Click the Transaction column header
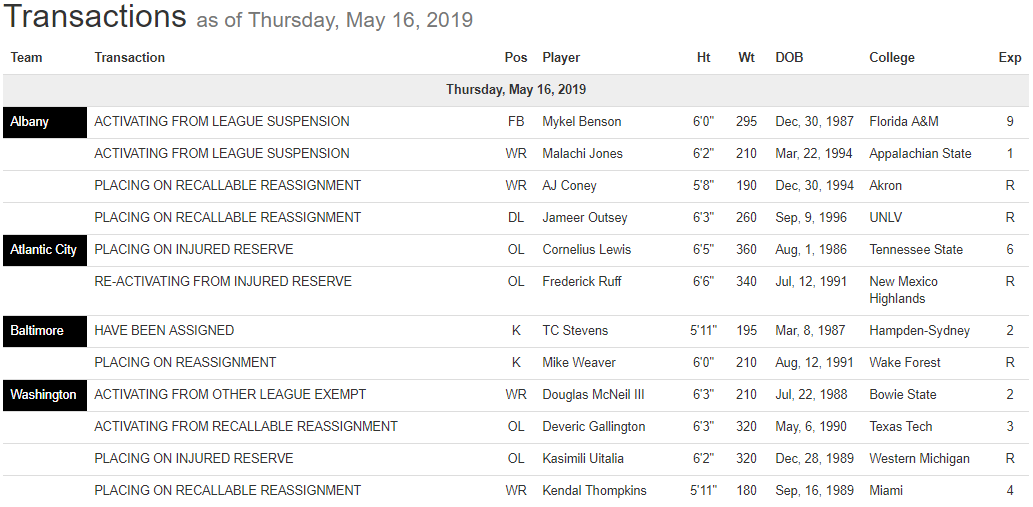 coord(130,58)
